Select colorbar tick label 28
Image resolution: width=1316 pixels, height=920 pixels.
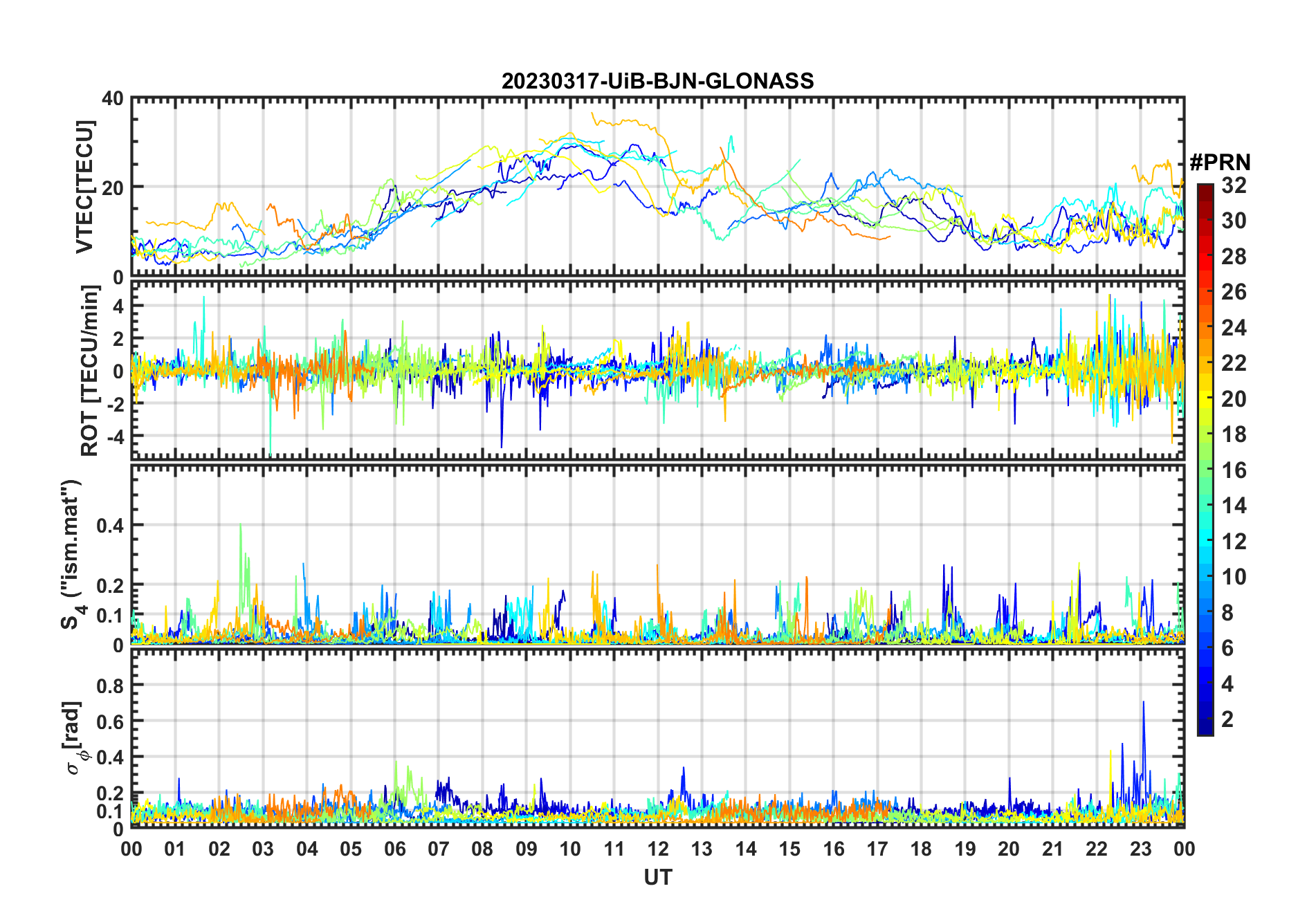pos(1234,256)
